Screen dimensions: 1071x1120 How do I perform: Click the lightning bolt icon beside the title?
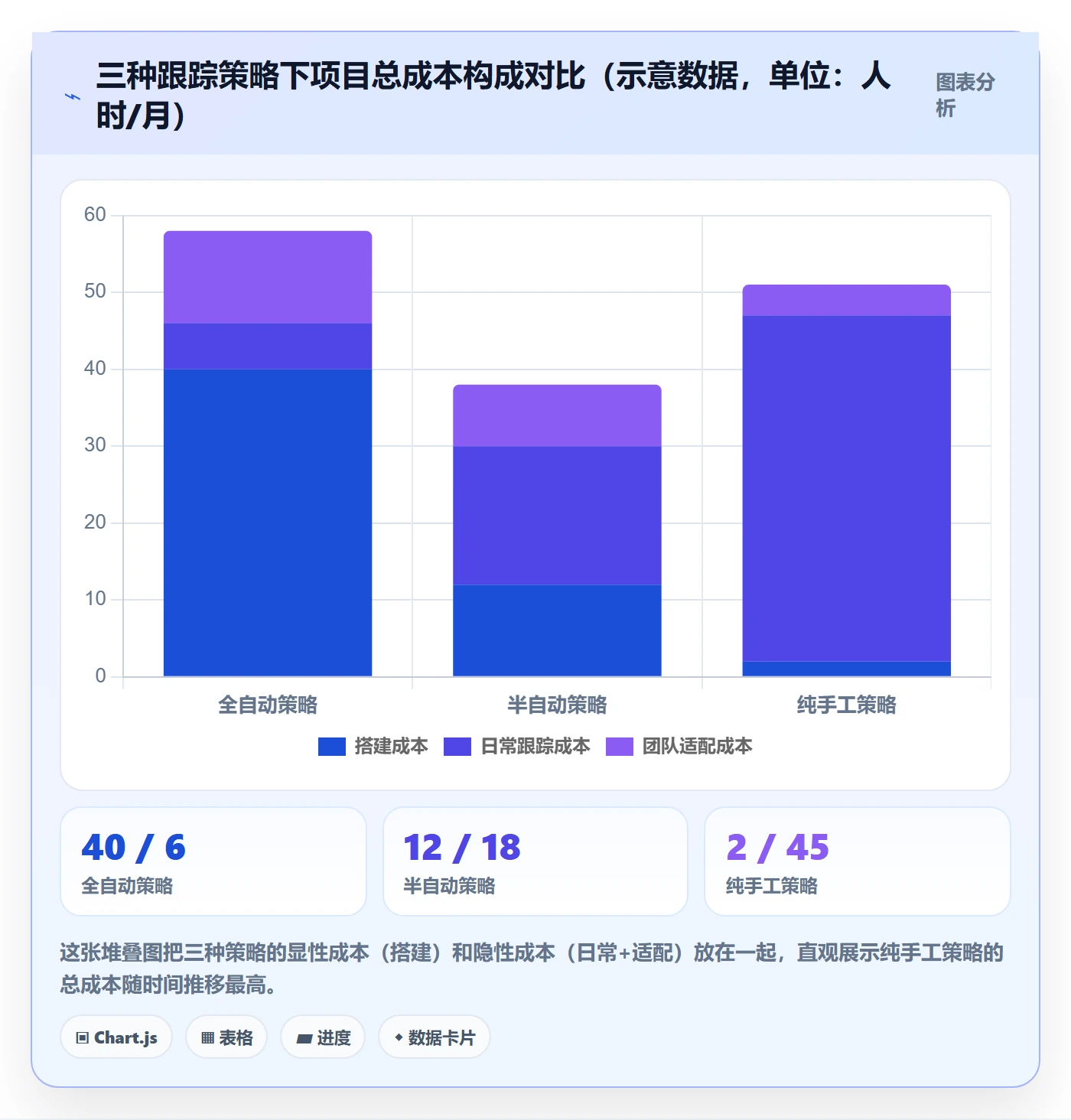[73, 96]
